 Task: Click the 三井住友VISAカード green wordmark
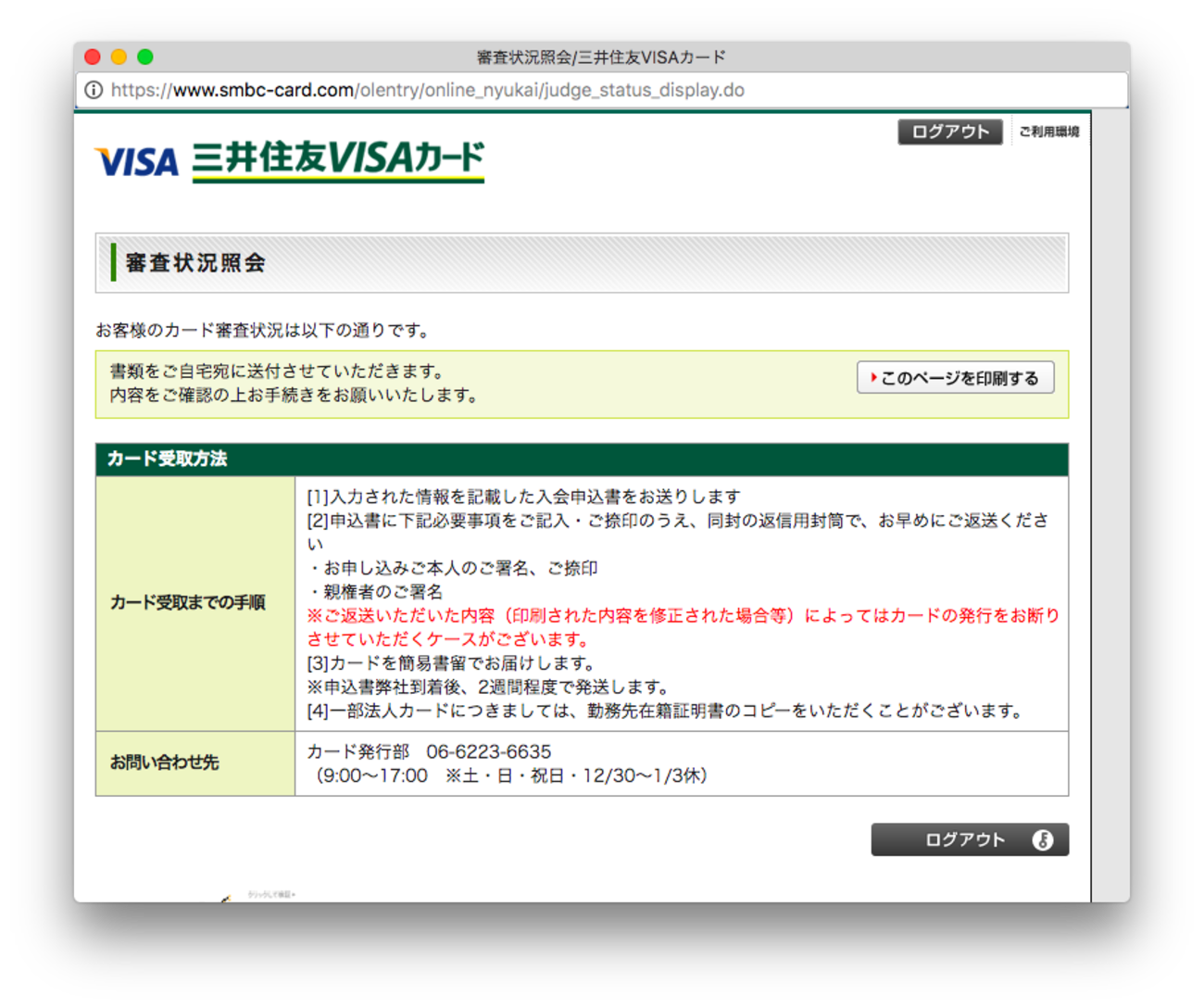[x=338, y=156]
